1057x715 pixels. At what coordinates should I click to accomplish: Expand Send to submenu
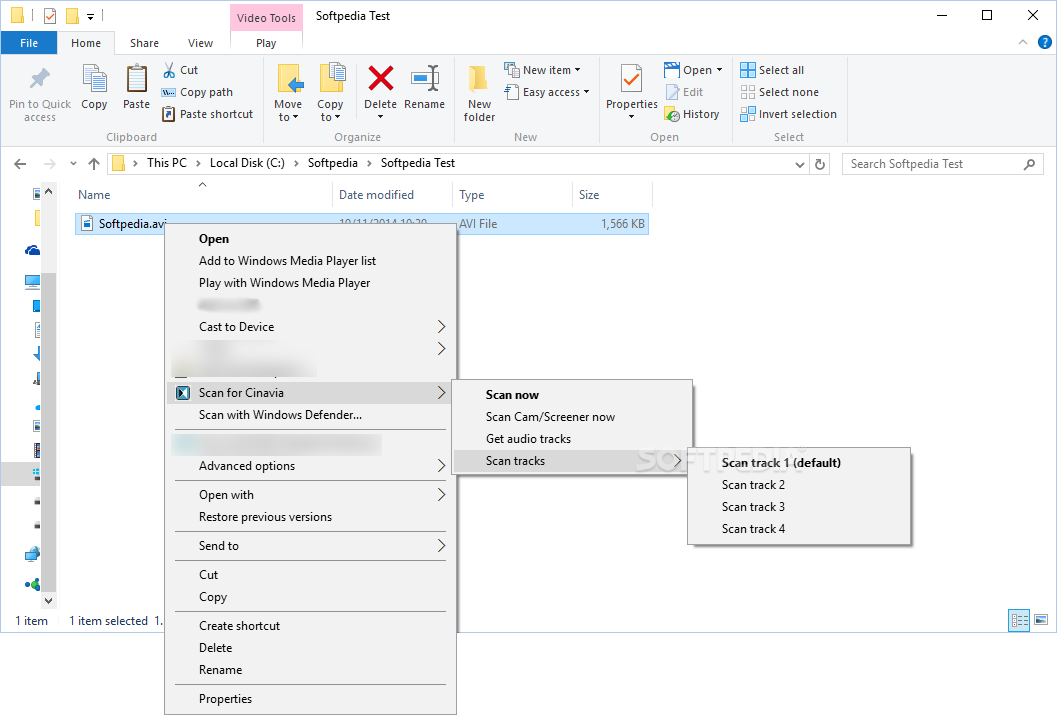311,546
